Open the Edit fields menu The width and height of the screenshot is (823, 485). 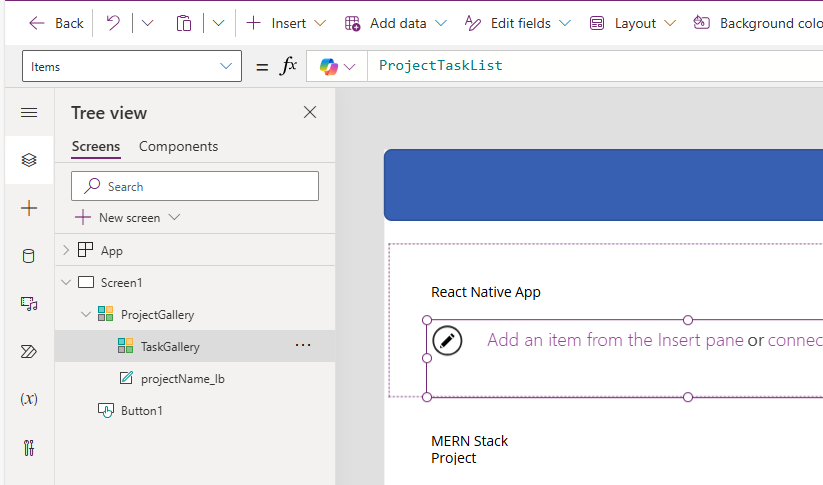pos(518,23)
